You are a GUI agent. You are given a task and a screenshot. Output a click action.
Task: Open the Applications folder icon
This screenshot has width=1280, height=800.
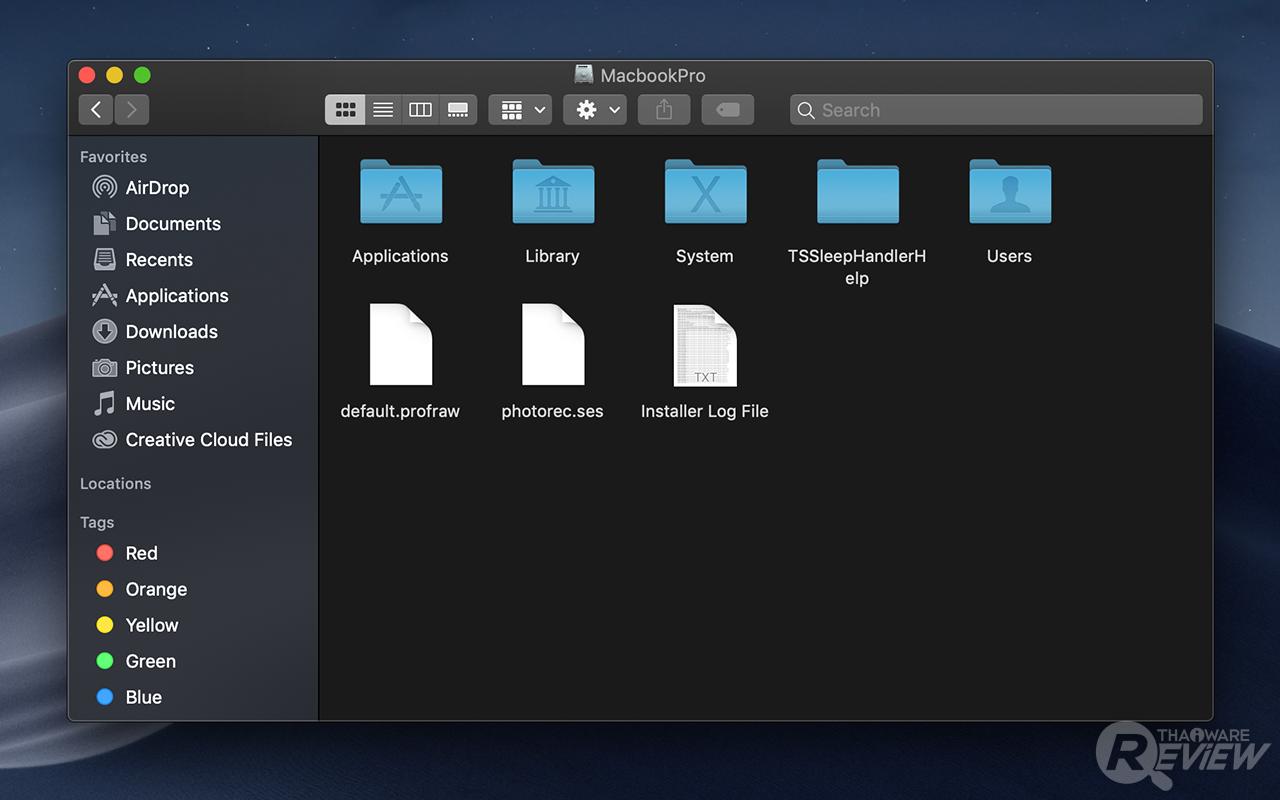pyautogui.click(x=400, y=193)
